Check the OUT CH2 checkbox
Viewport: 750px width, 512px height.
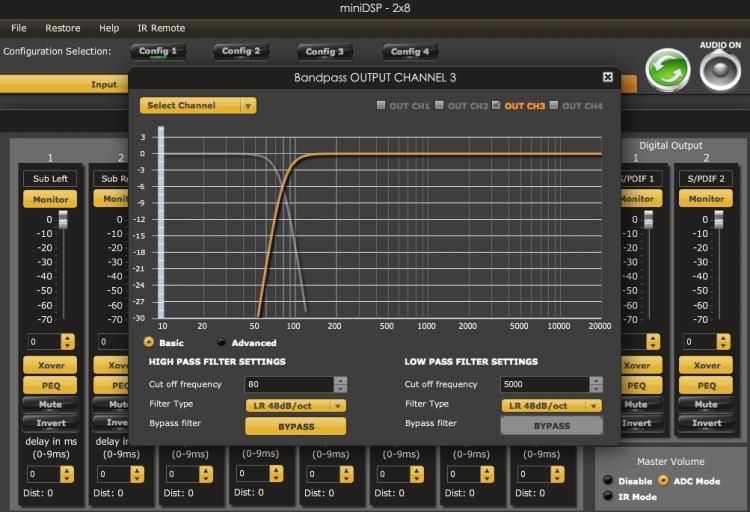click(439, 105)
